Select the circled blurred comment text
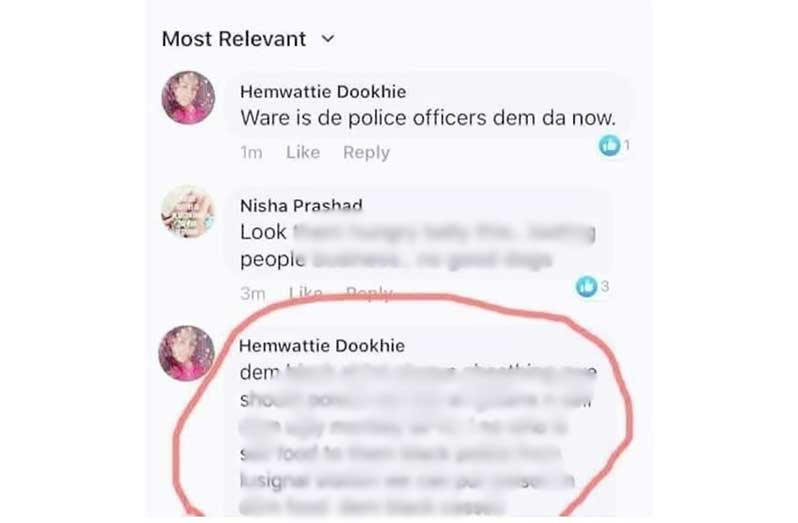Image resolution: width=798 pixels, height=523 pixels. click(x=417, y=440)
